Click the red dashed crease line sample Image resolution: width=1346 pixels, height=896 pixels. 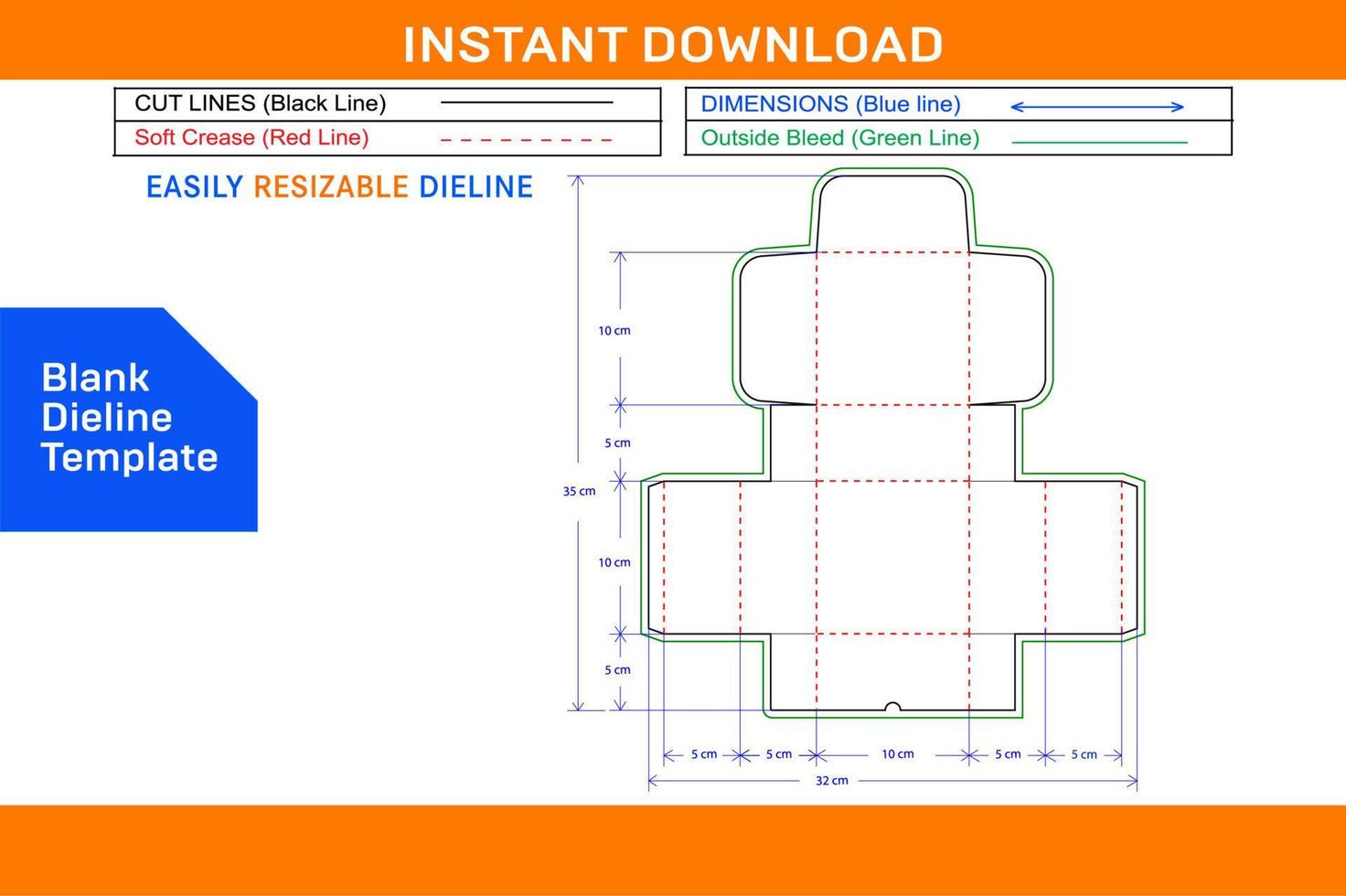527,140
